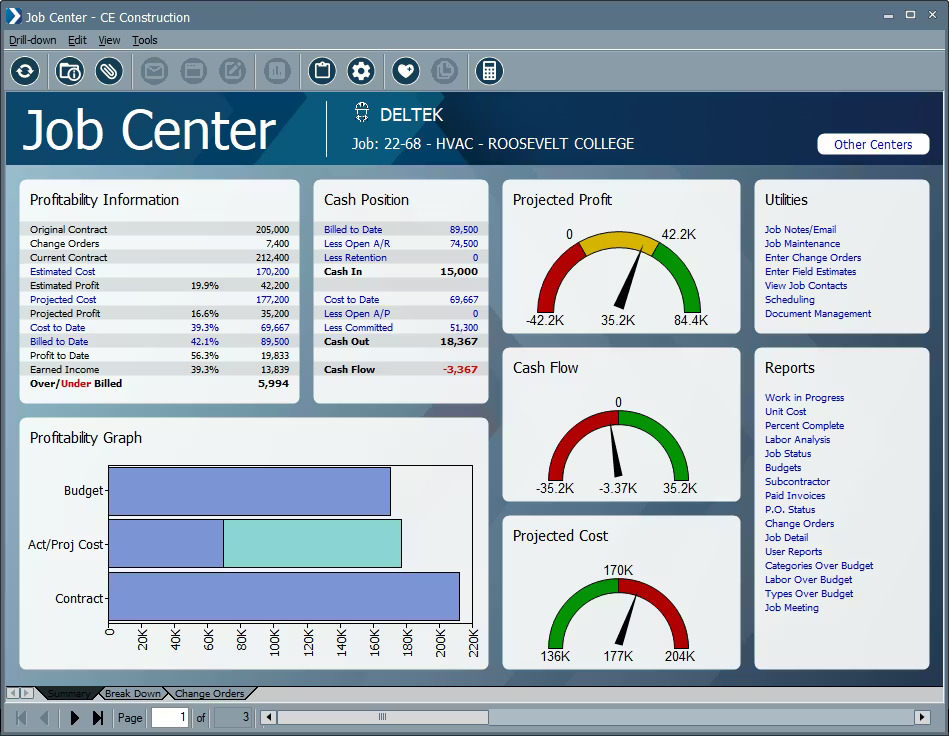The height and width of the screenshot is (736, 949).
Task: Open the calculator toolbar icon
Action: point(489,71)
